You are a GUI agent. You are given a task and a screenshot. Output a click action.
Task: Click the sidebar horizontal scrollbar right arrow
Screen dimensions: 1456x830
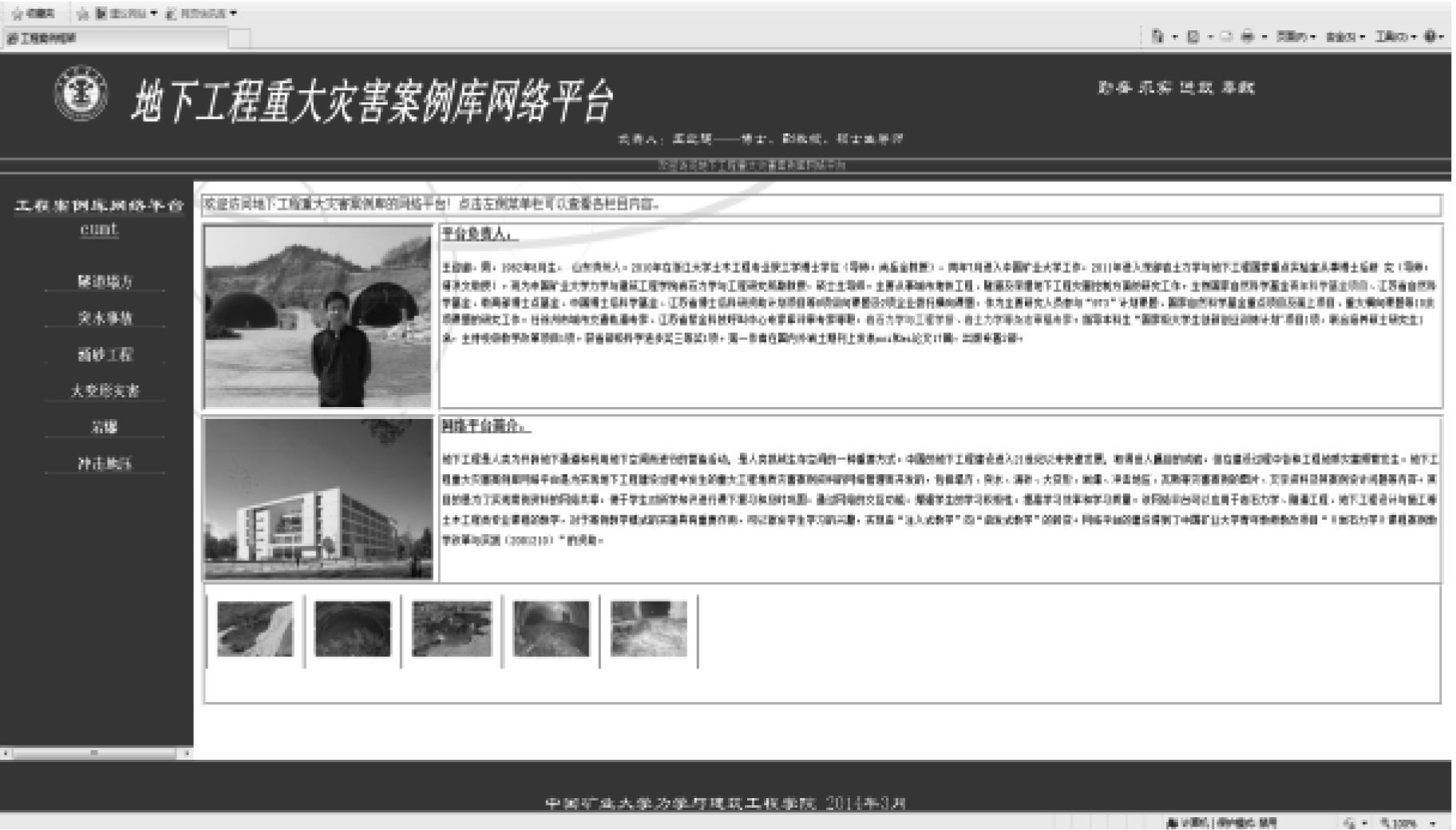click(x=188, y=753)
